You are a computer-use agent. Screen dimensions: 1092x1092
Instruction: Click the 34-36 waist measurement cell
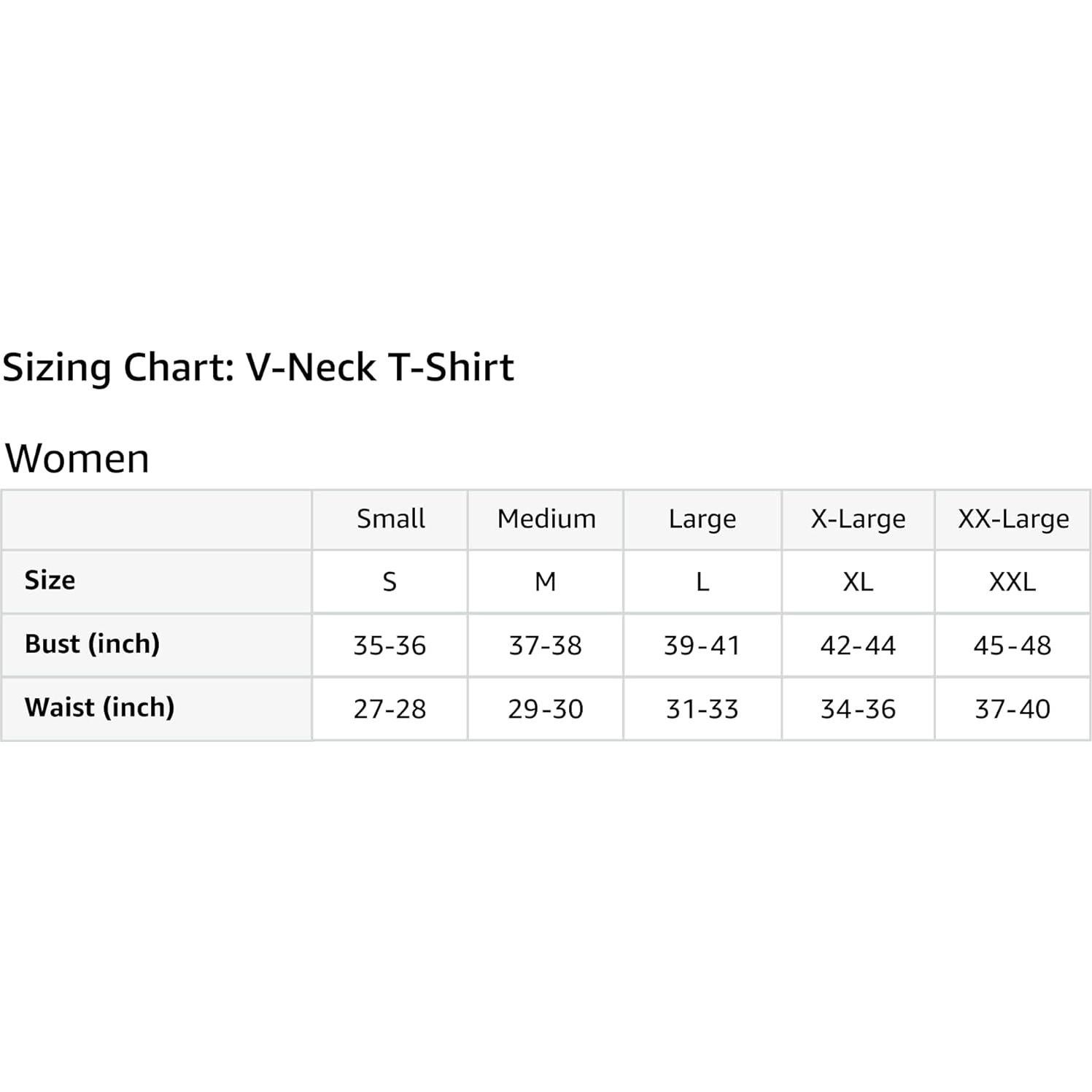[858, 709]
